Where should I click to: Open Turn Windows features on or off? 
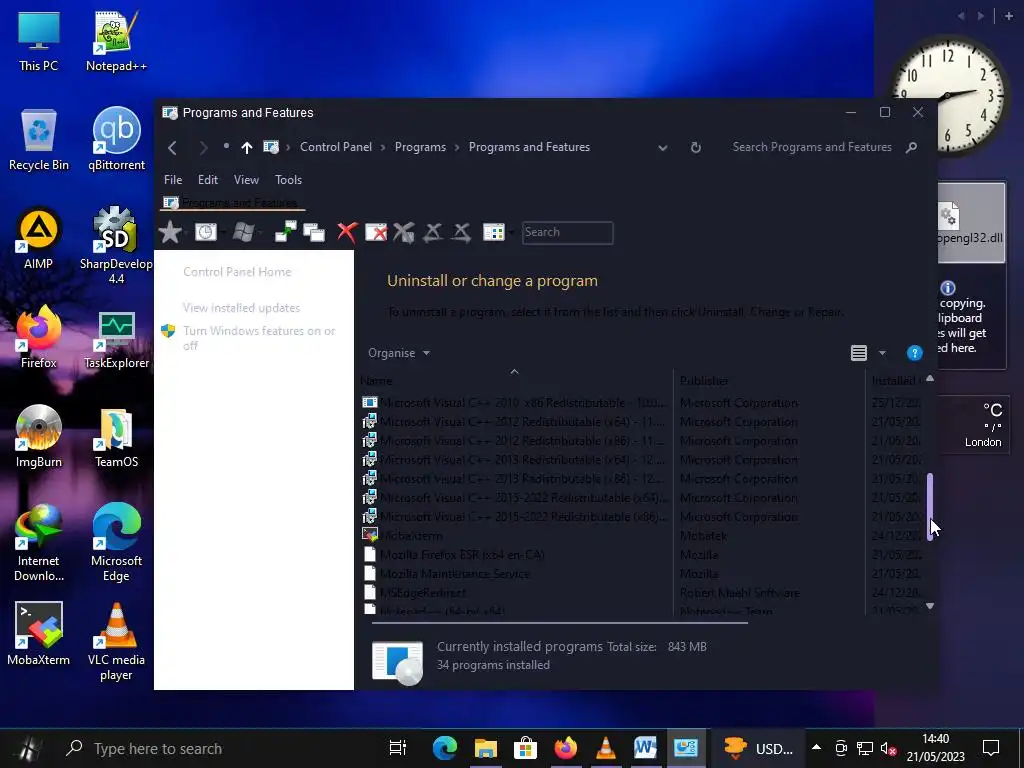[x=259, y=338]
